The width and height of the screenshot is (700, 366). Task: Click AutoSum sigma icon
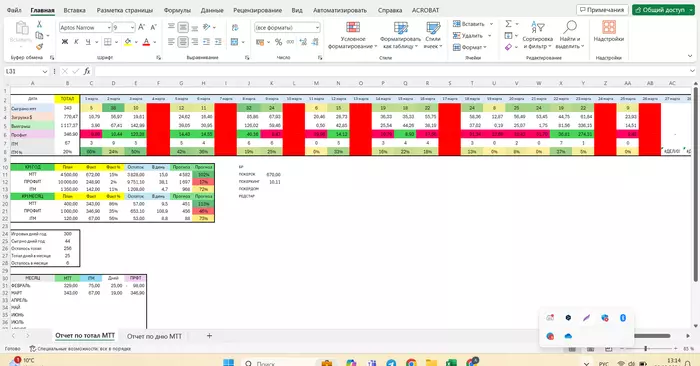(508, 24)
